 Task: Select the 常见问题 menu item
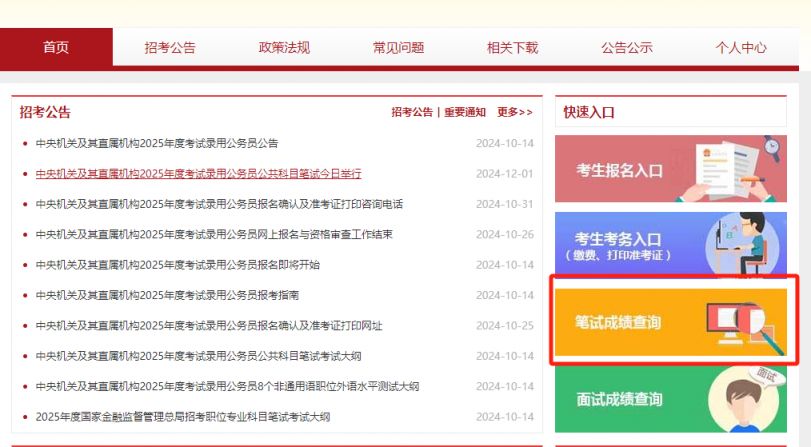point(398,47)
